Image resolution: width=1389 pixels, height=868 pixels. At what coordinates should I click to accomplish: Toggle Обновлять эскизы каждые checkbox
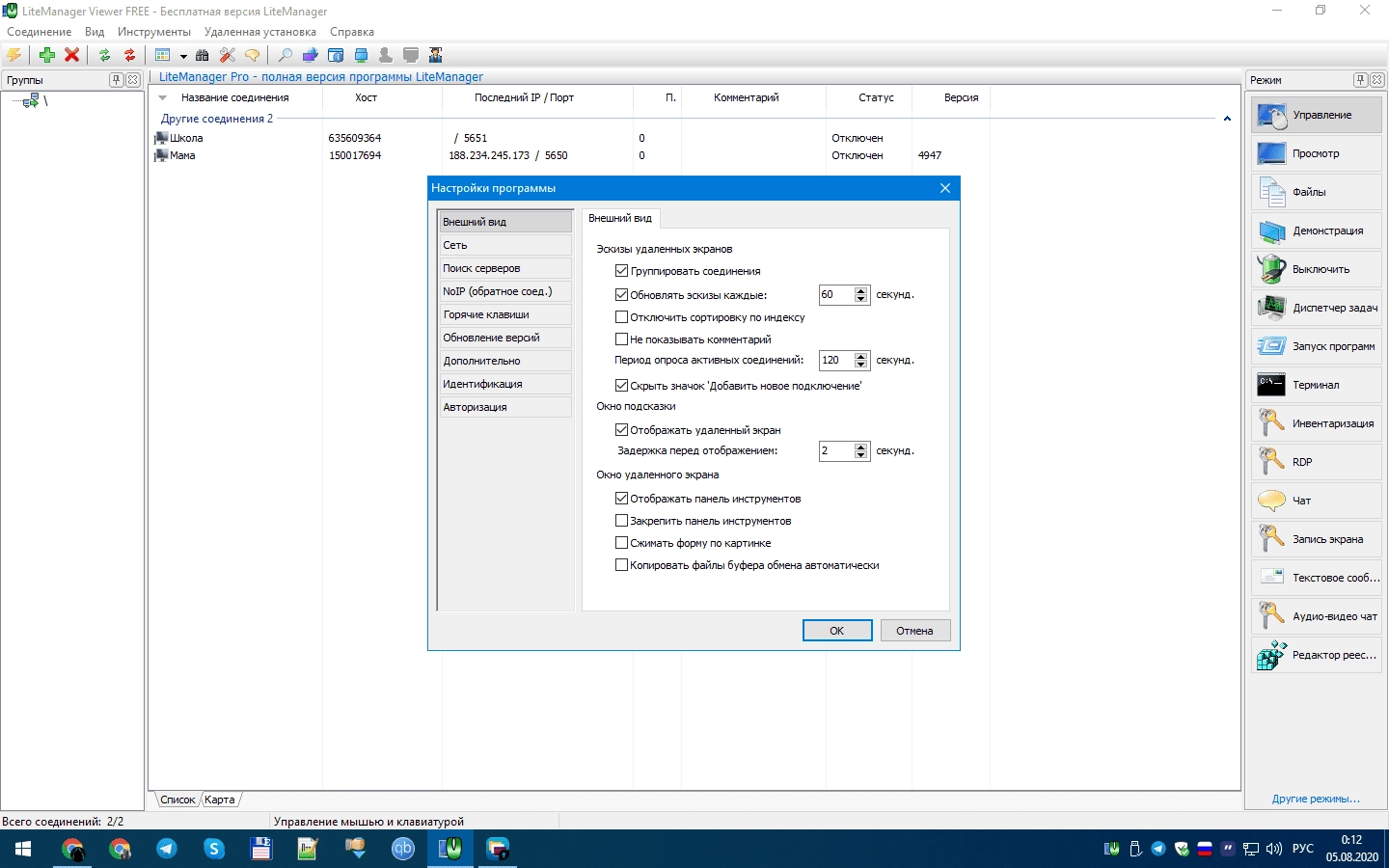621,295
